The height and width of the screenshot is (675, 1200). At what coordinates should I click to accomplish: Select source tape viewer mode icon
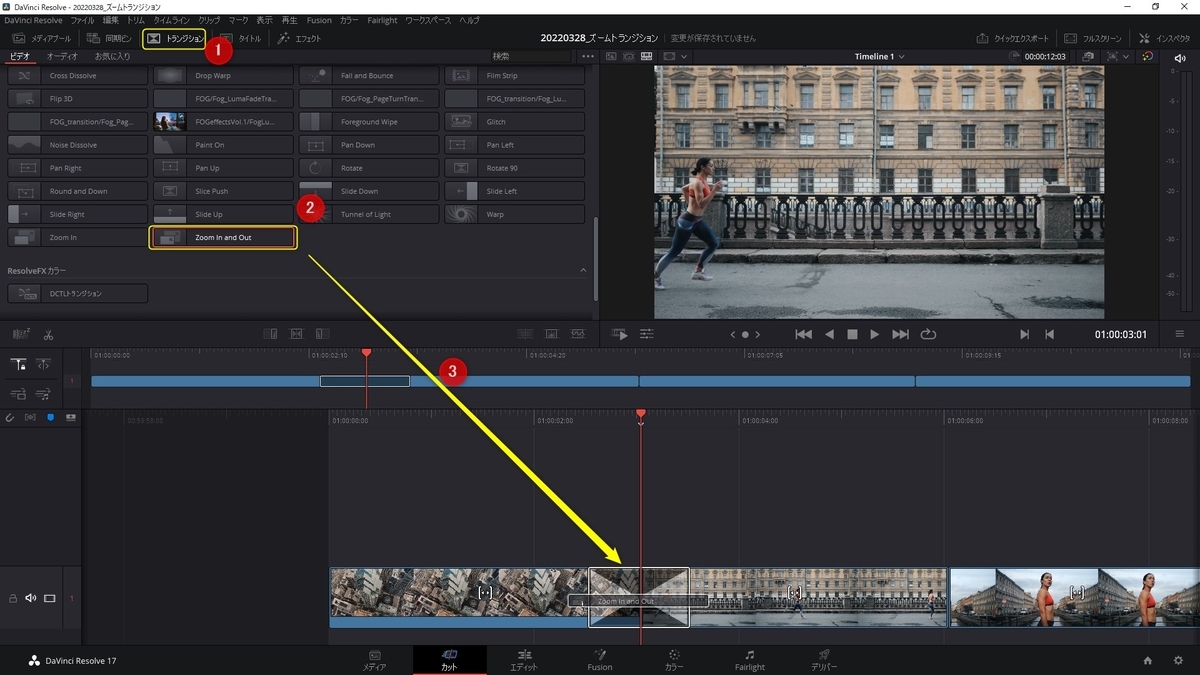(629, 57)
